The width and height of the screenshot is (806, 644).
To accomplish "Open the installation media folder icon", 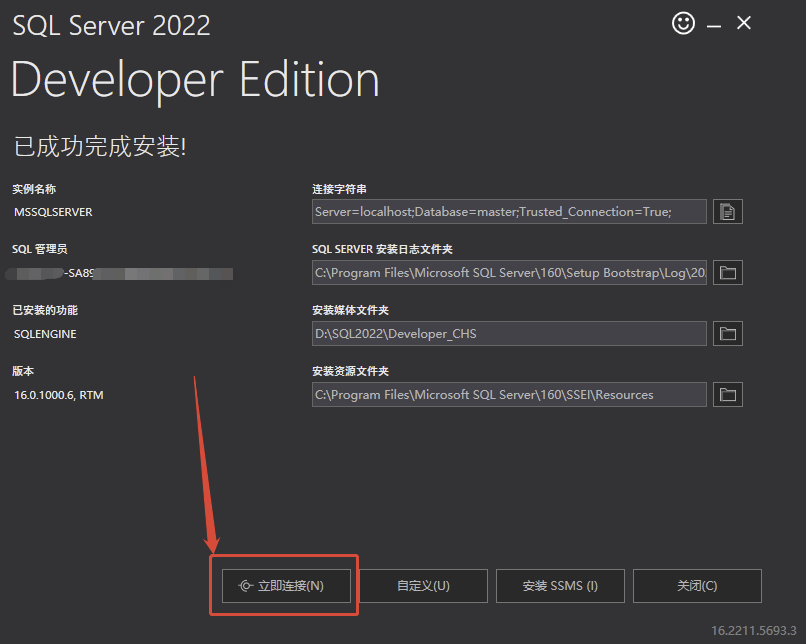I will click(x=727, y=333).
